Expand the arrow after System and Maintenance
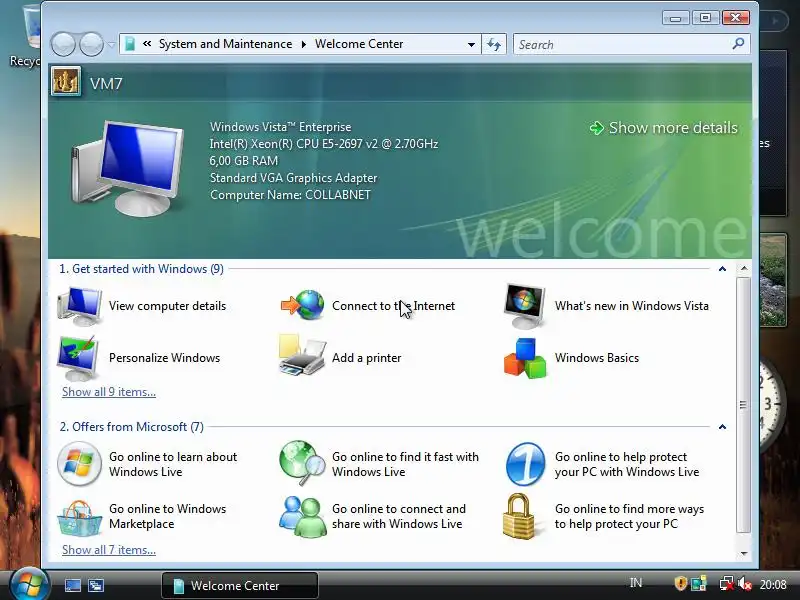Screen dimensions: 800x600 [304, 44]
